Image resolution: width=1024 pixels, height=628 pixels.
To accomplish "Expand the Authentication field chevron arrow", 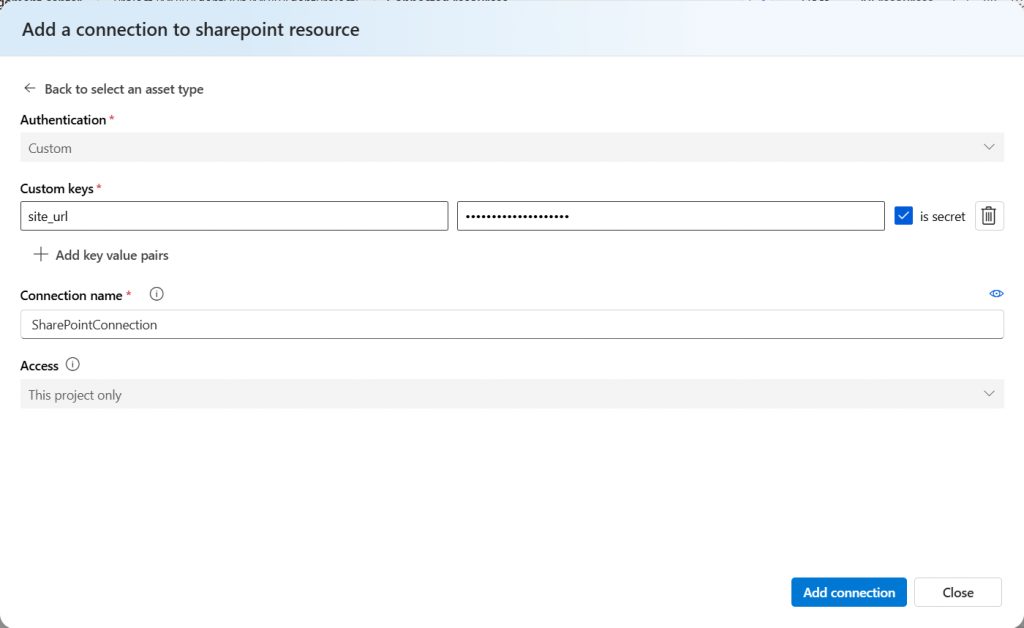I will coord(989,148).
